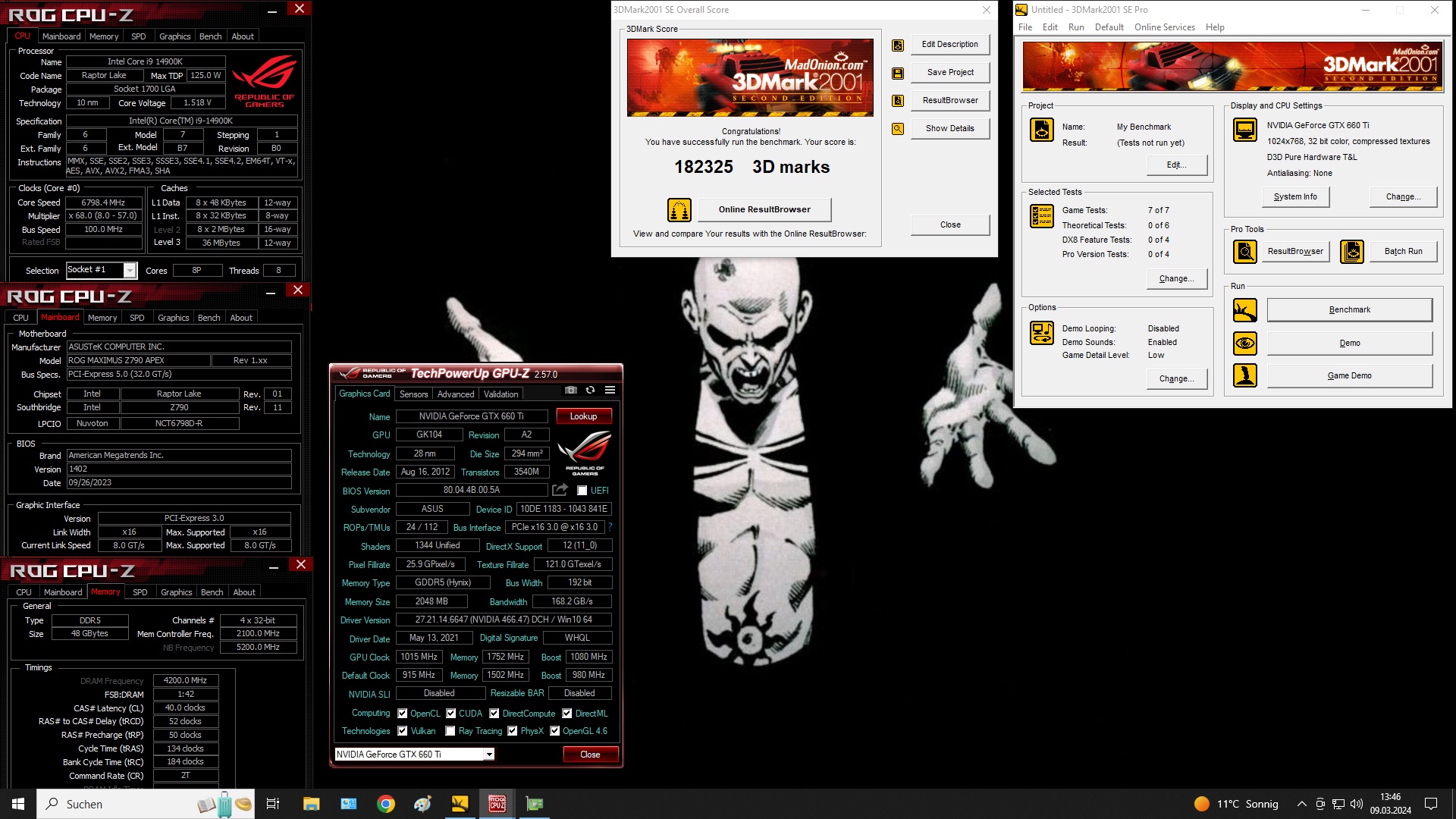Viewport: 1456px width, 819px height.
Task: Toggle the DirectCompute checkbox
Action: pyautogui.click(x=494, y=714)
